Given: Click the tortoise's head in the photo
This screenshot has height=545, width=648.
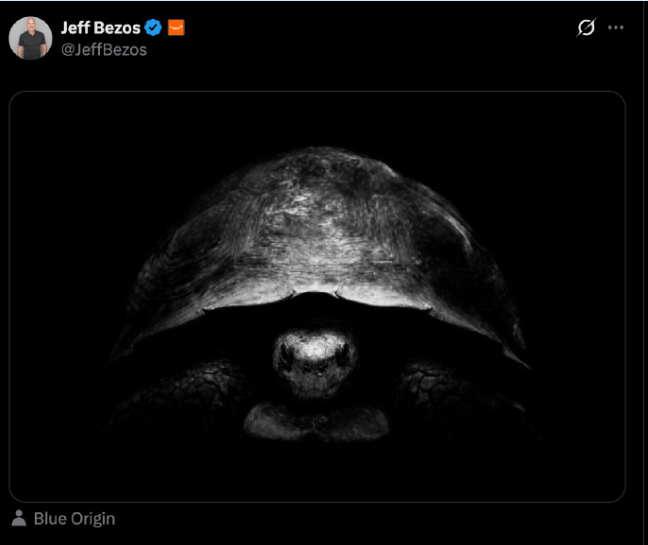Looking at the screenshot, I should (315, 362).
